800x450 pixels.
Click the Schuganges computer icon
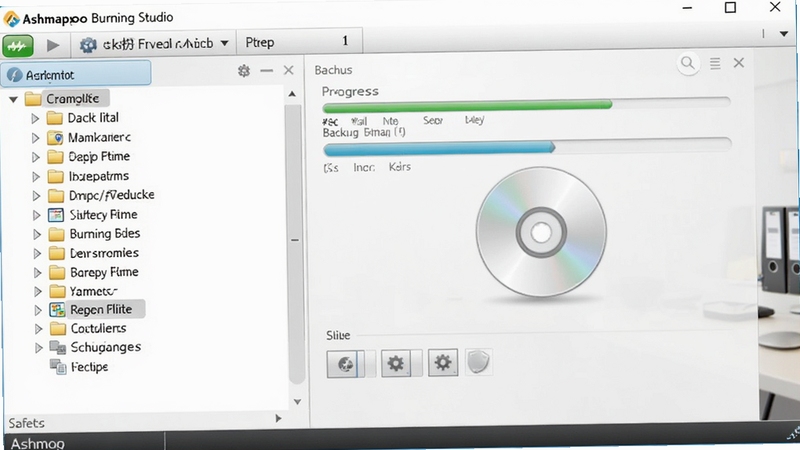pyautogui.click(x=58, y=347)
